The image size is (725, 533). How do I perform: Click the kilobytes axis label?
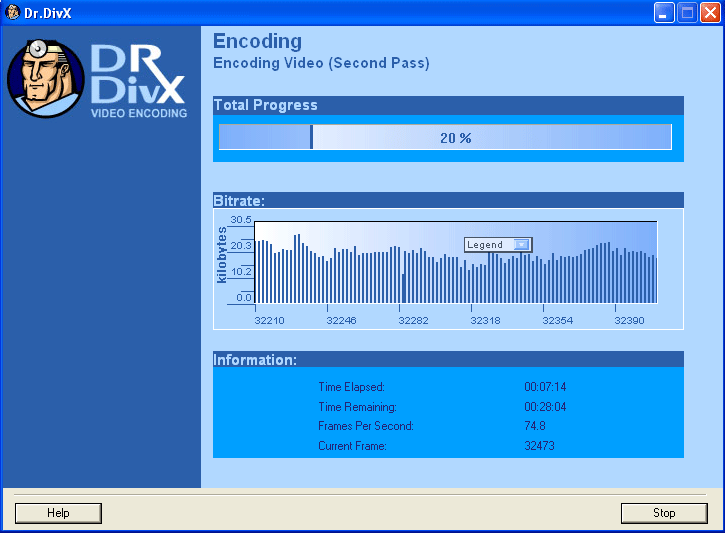pos(222,255)
